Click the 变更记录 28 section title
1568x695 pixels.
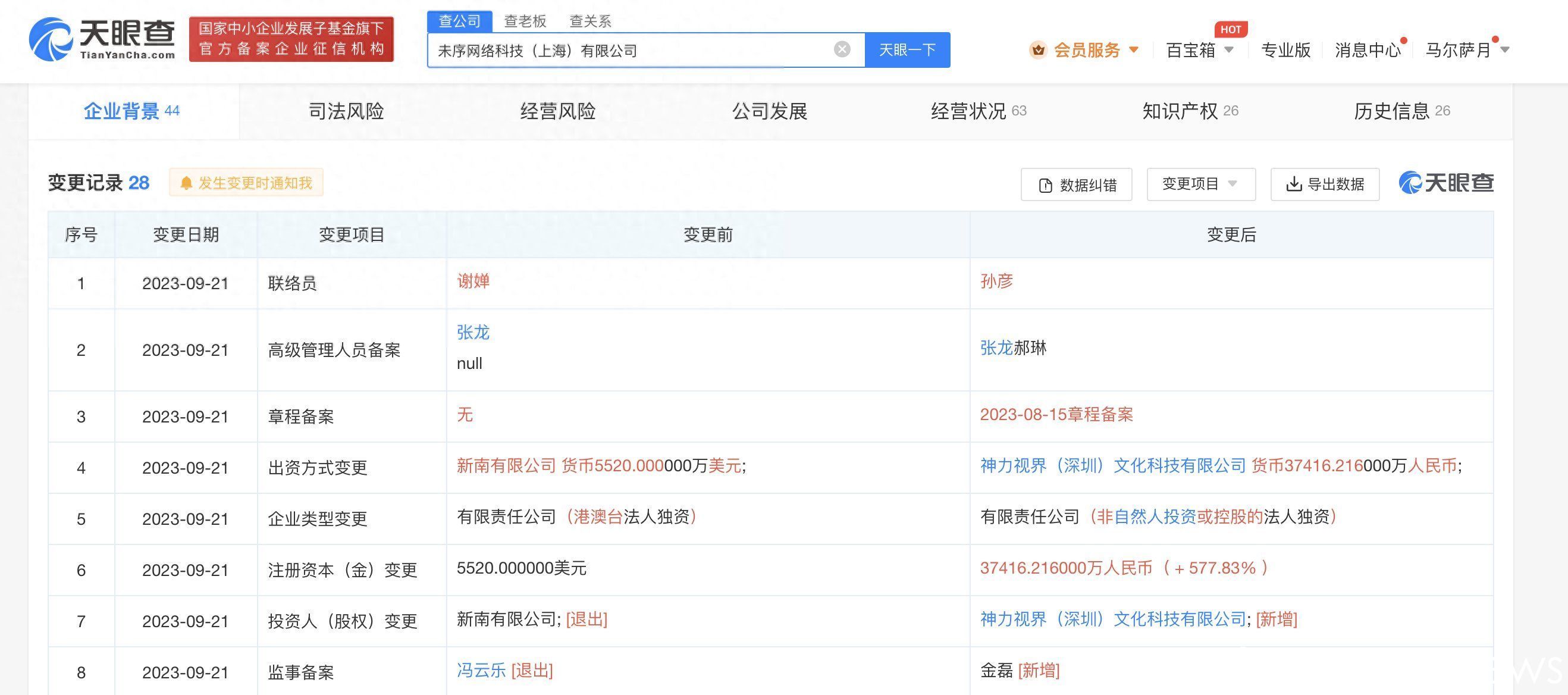99,183
